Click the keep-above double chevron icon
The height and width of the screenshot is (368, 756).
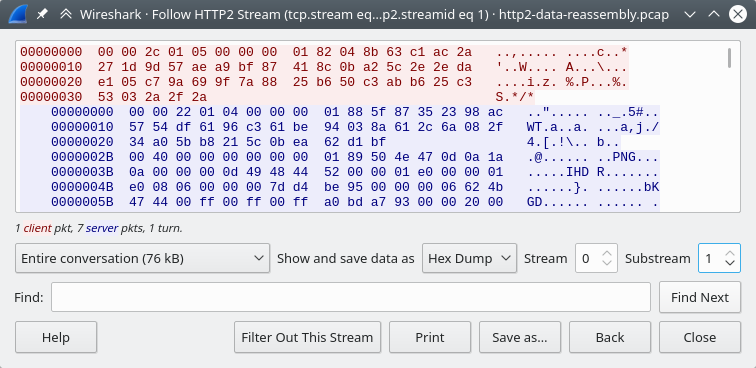pyautogui.click(x=66, y=14)
